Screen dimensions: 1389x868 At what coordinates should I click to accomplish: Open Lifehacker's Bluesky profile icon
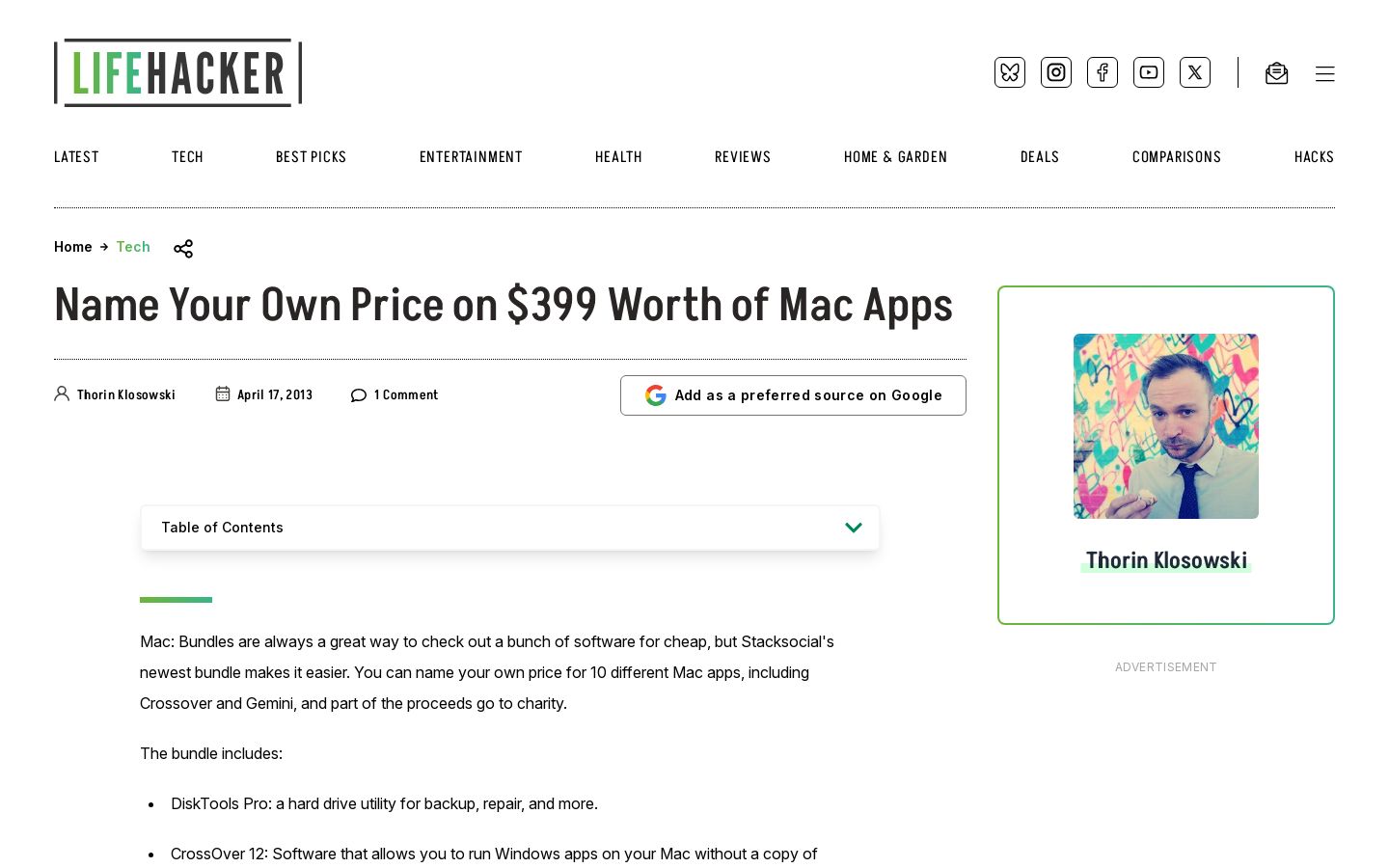pyautogui.click(x=1010, y=72)
